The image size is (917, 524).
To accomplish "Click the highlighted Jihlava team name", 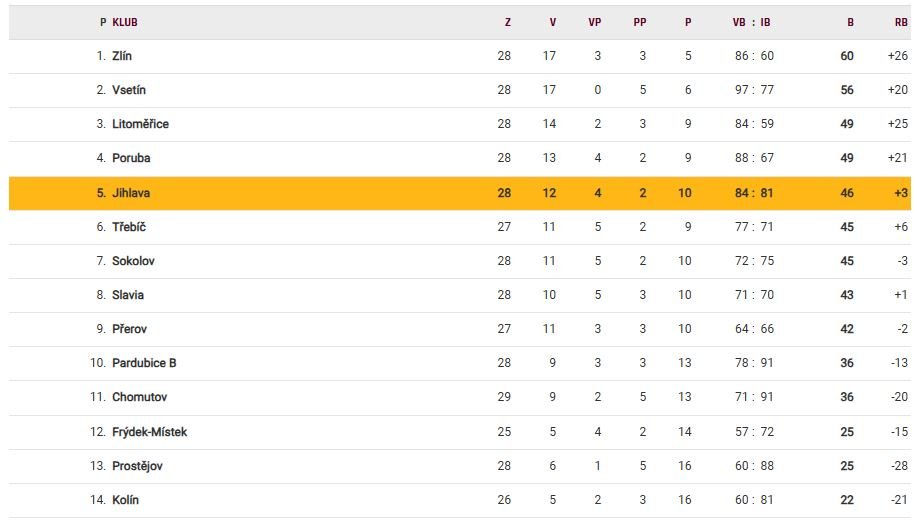I will [x=131, y=193].
